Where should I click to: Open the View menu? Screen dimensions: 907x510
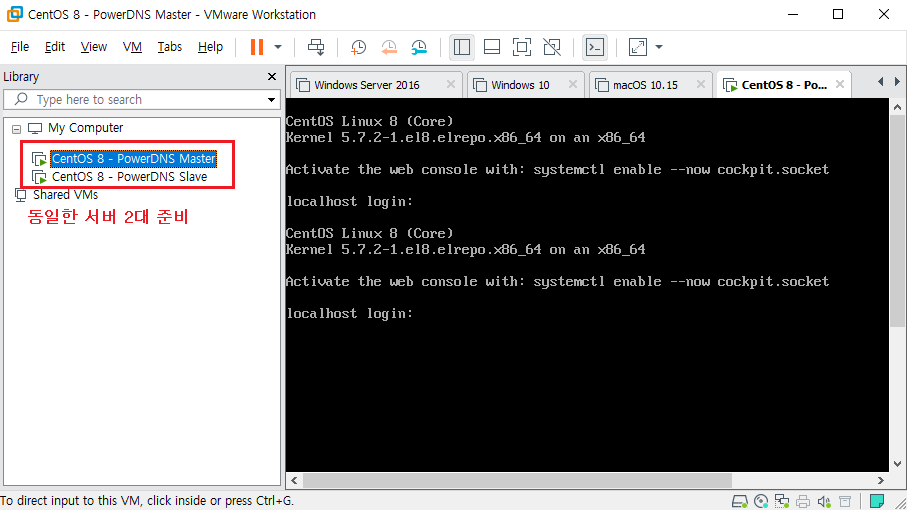[x=94, y=47]
